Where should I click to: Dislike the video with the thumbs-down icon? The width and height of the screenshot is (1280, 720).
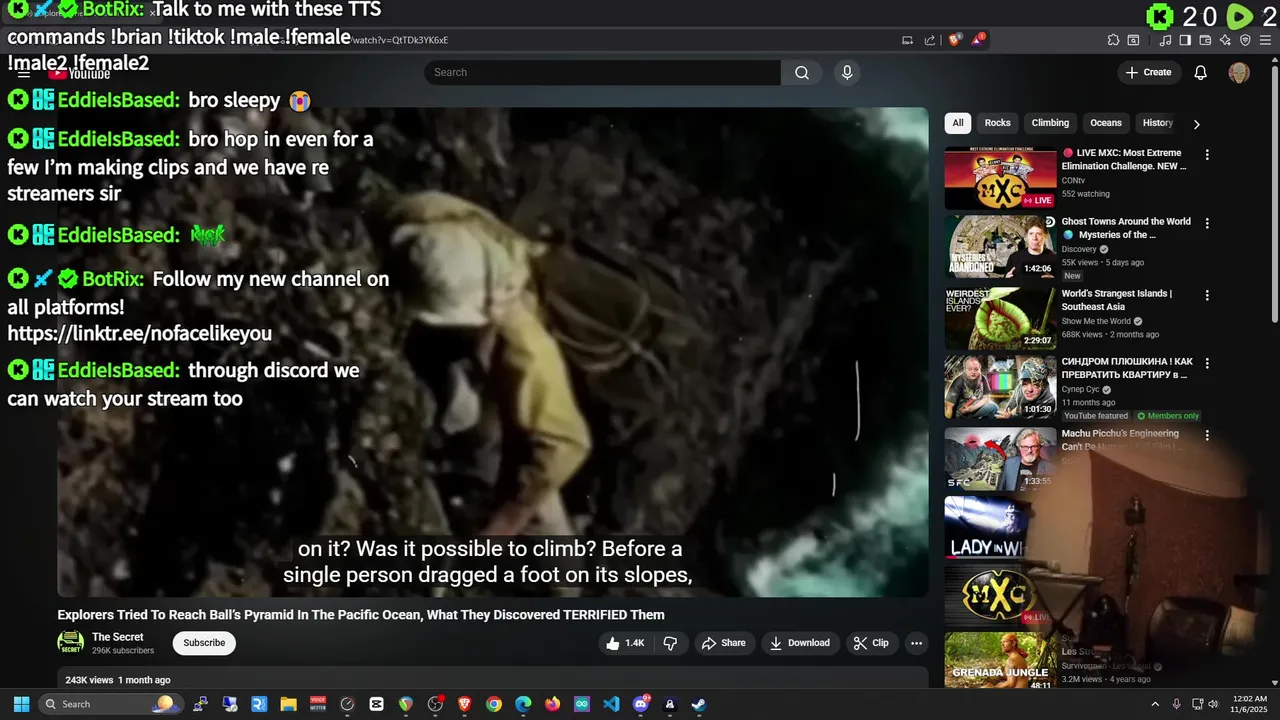pos(671,643)
